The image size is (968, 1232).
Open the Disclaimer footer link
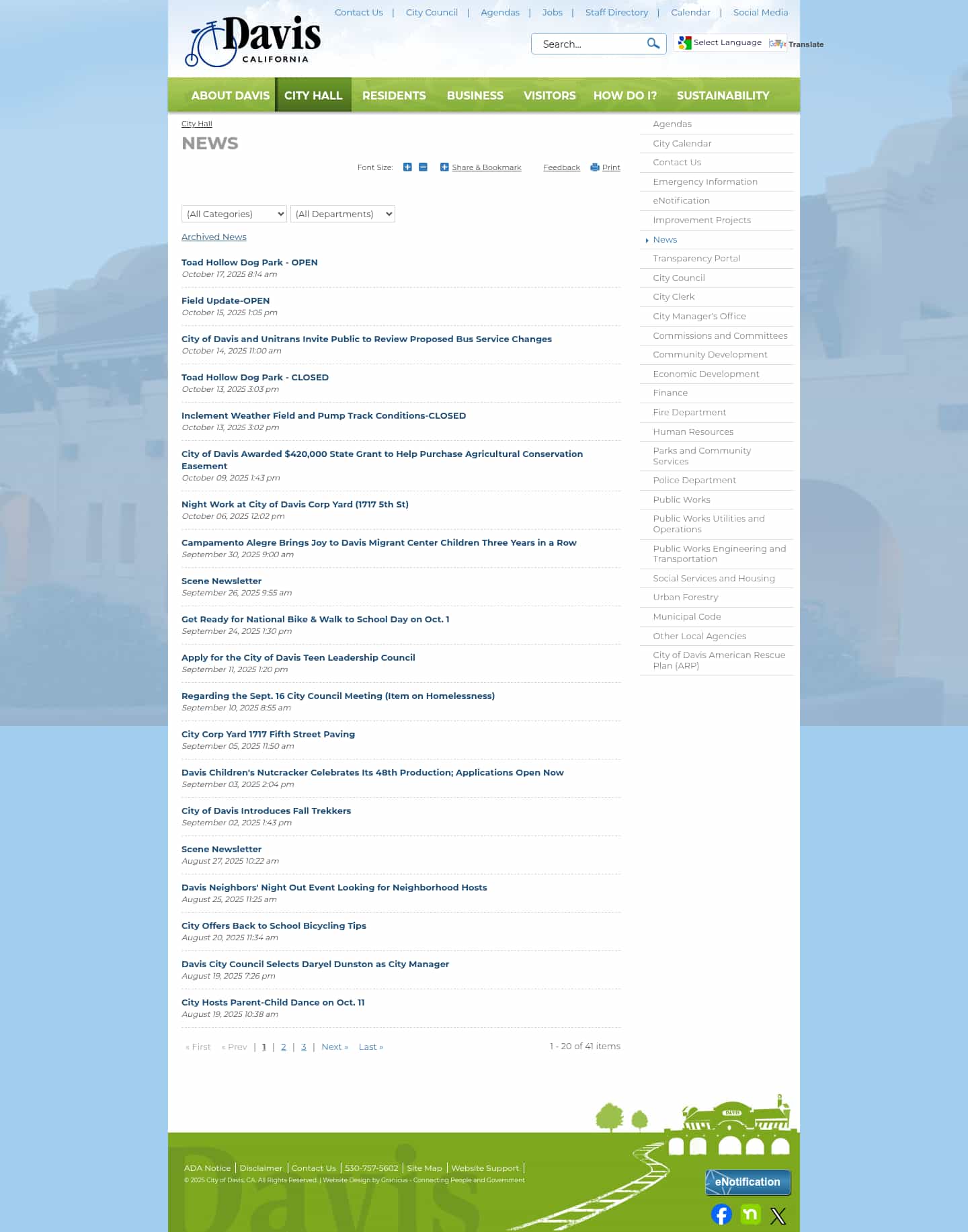(x=261, y=1168)
